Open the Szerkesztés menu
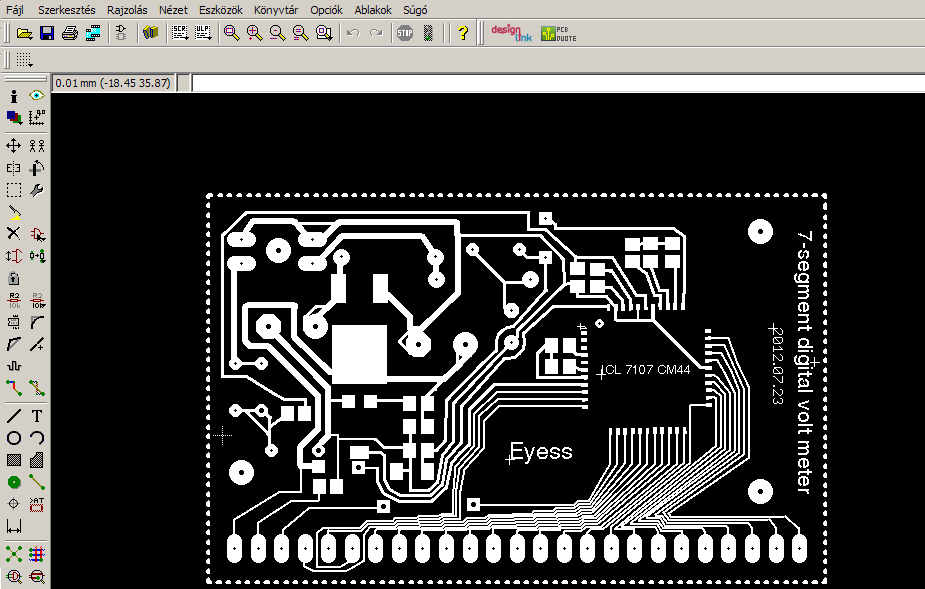 click(x=67, y=10)
